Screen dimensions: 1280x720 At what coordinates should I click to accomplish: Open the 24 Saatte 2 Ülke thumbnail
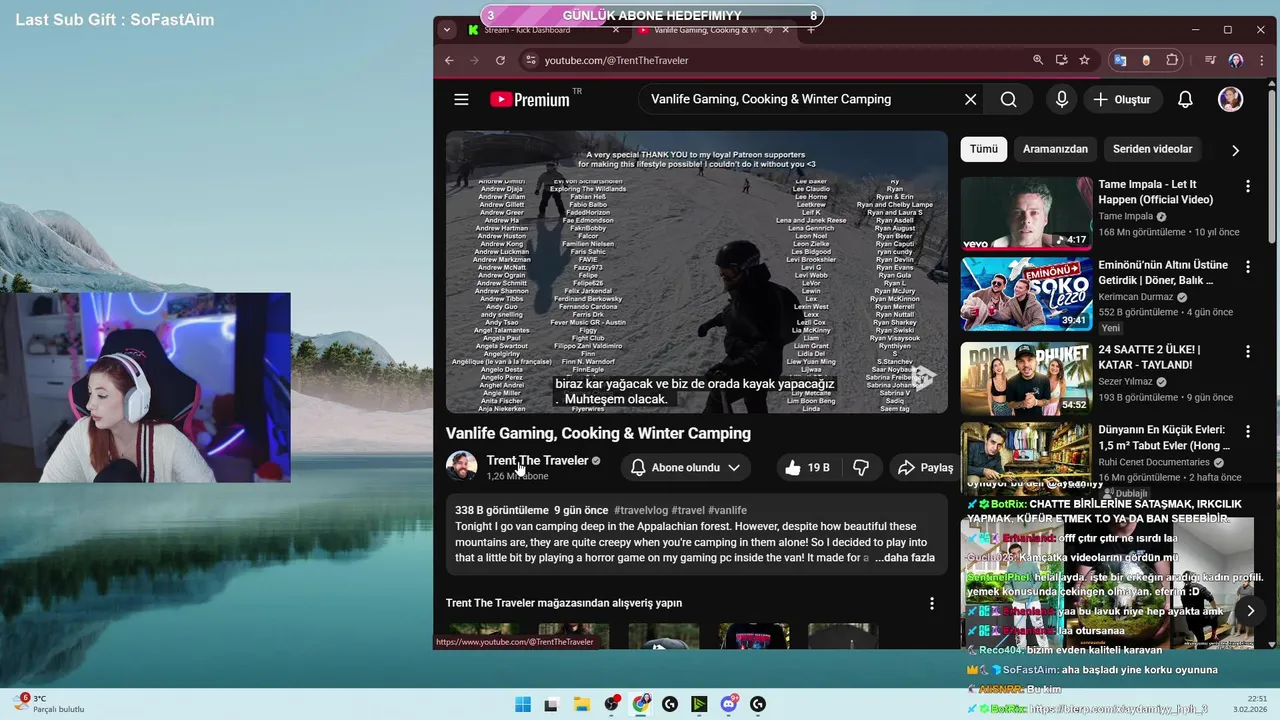(1026, 378)
